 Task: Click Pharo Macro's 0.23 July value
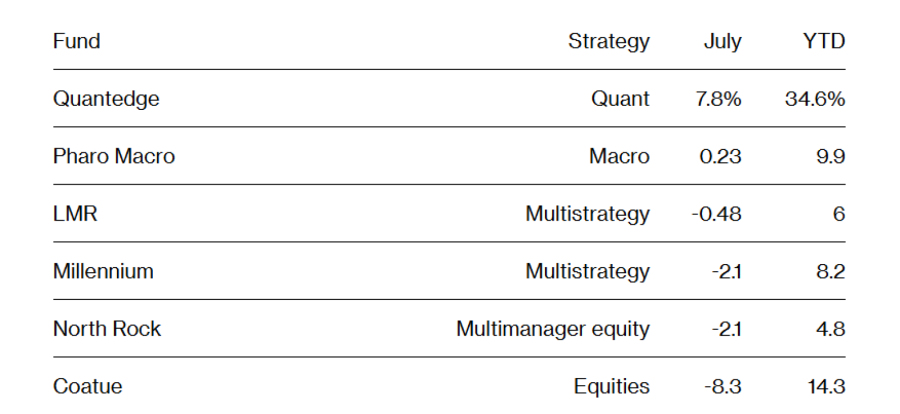pyautogui.click(x=720, y=156)
